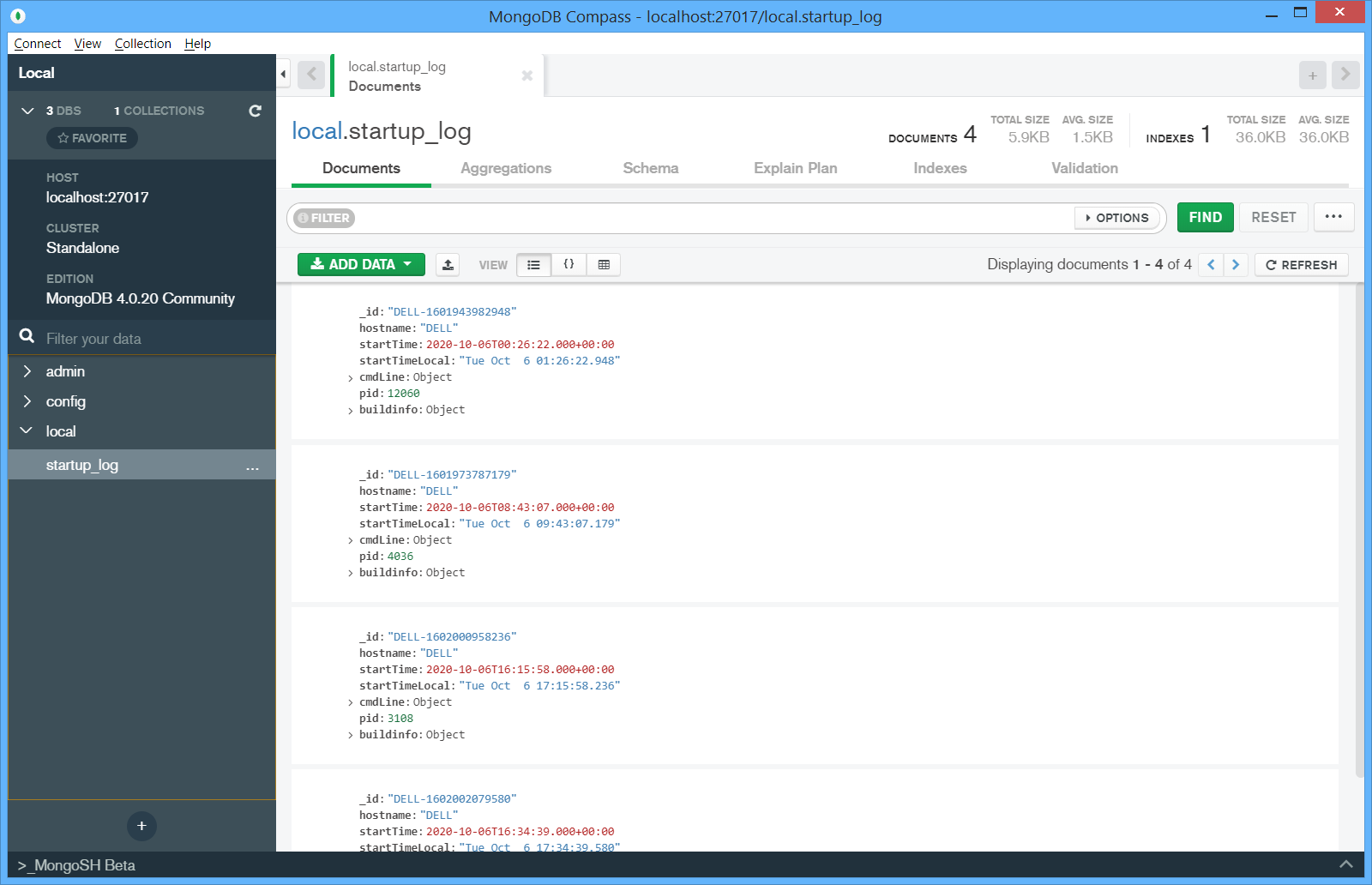The height and width of the screenshot is (885, 1372).
Task: Click the FILTER info label
Action: point(324,218)
